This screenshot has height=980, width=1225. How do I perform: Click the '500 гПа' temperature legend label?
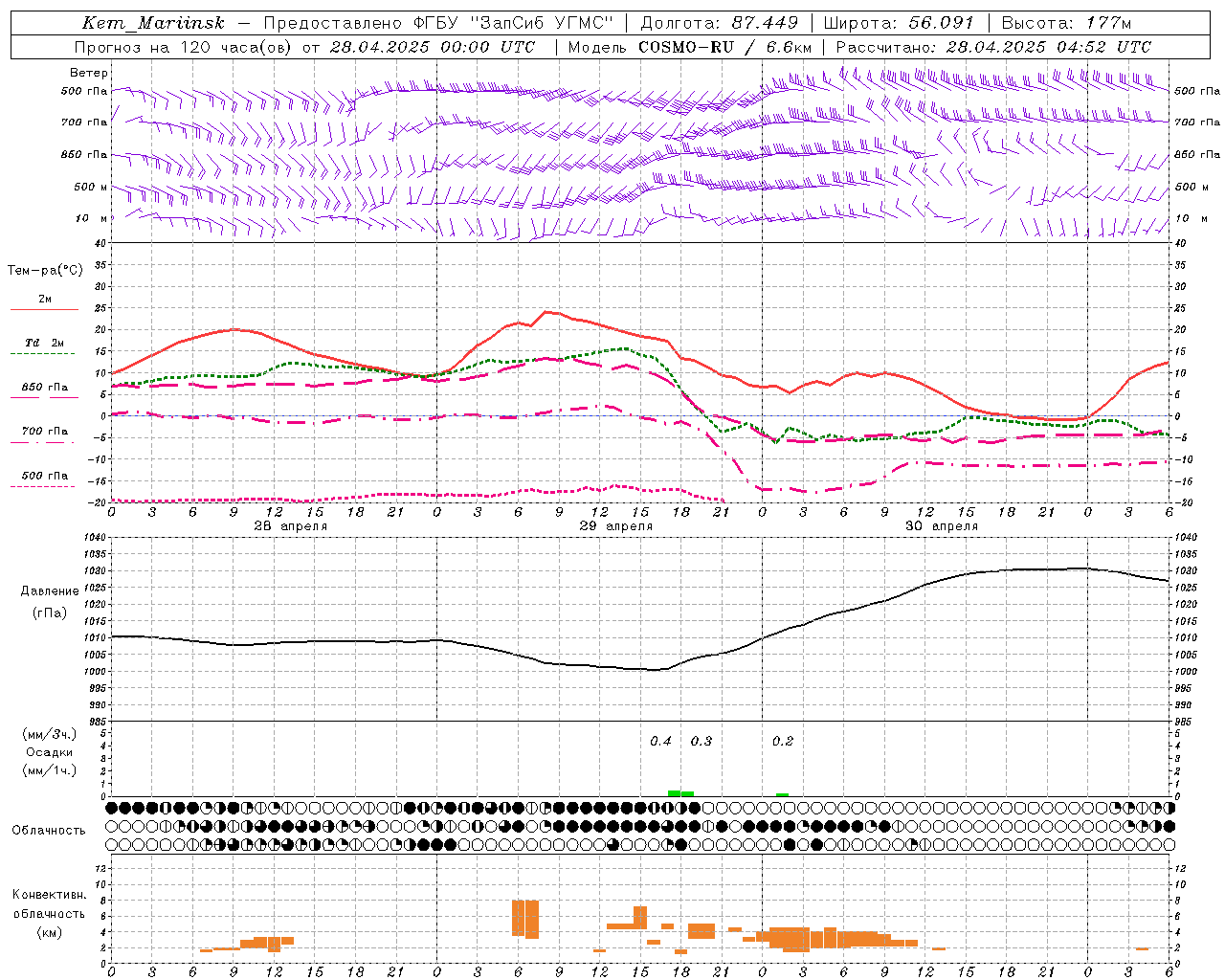click(44, 476)
